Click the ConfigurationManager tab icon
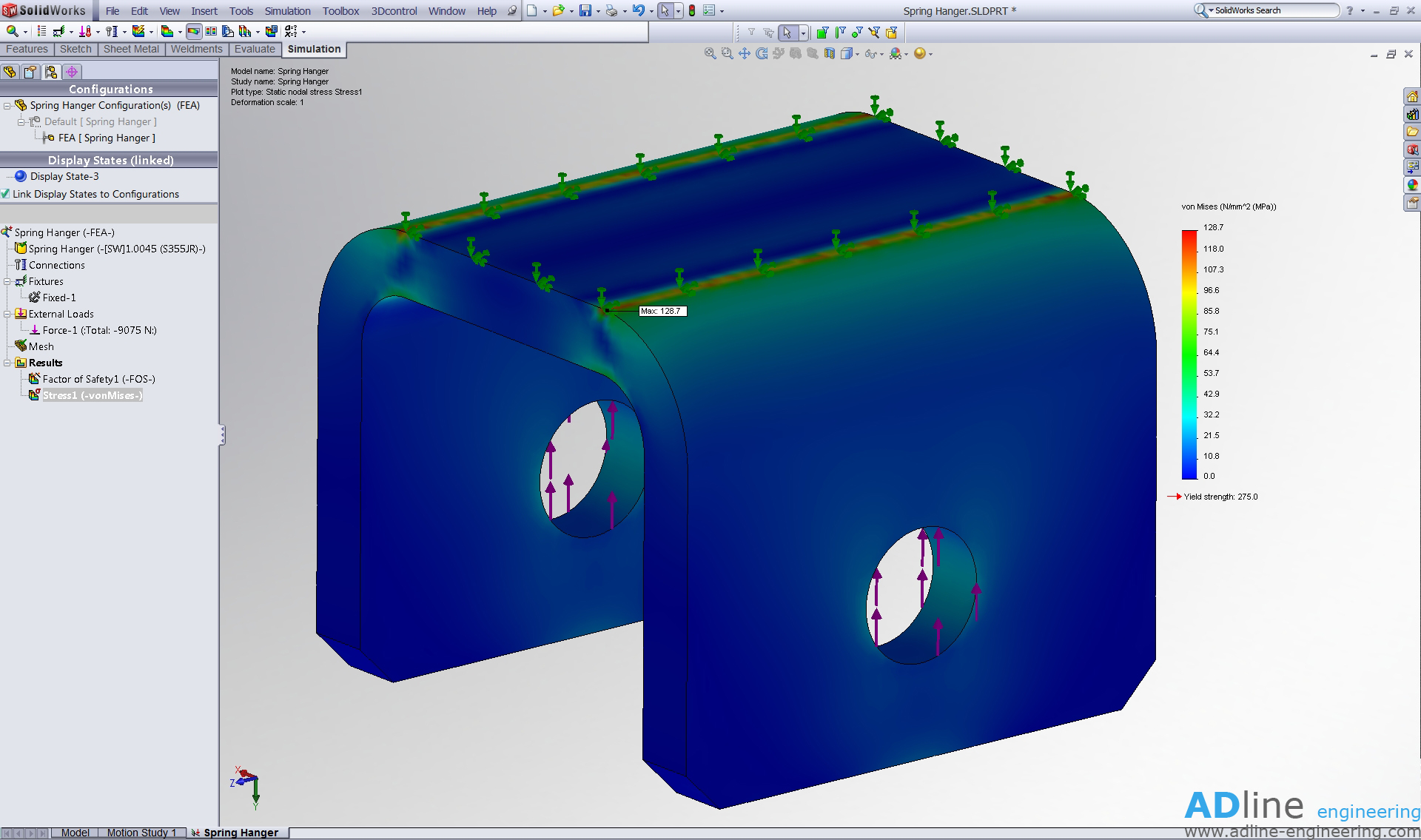Image resolution: width=1421 pixels, height=840 pixels. [x=51, y=72]
